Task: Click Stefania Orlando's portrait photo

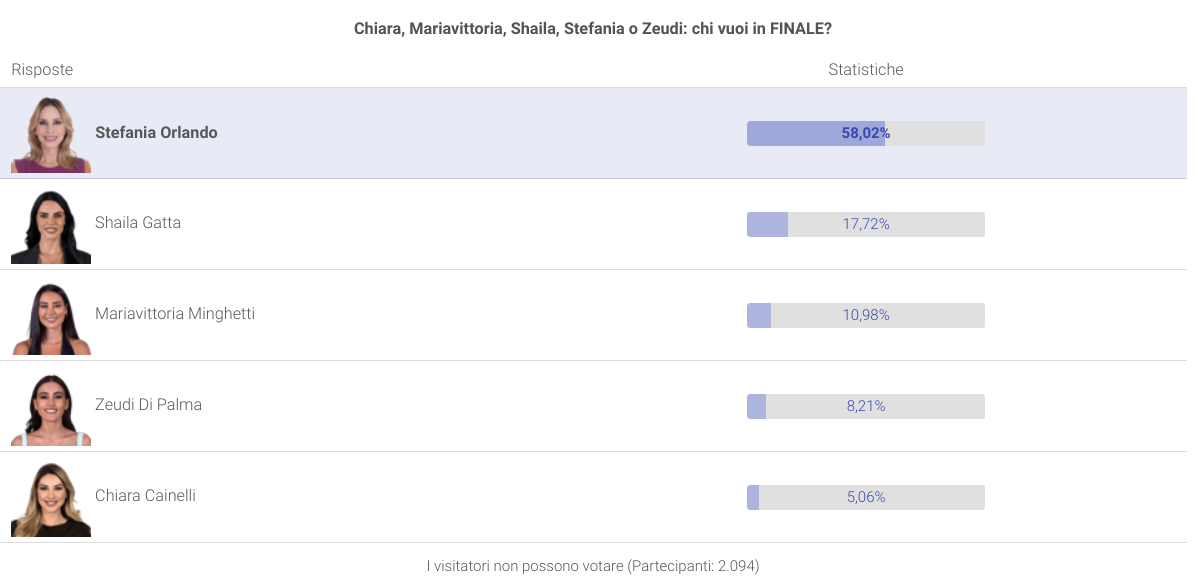Action: point(51,134)
